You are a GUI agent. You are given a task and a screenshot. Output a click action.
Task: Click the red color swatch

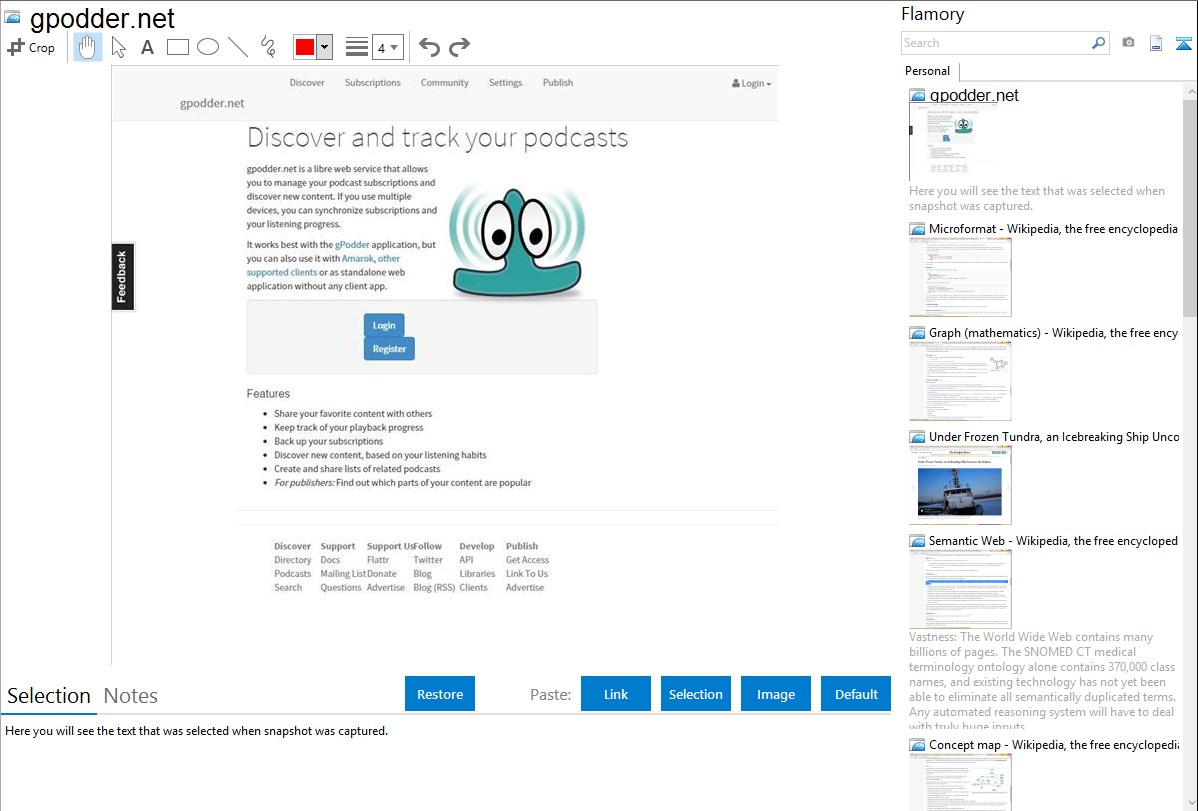click(305, 47)
